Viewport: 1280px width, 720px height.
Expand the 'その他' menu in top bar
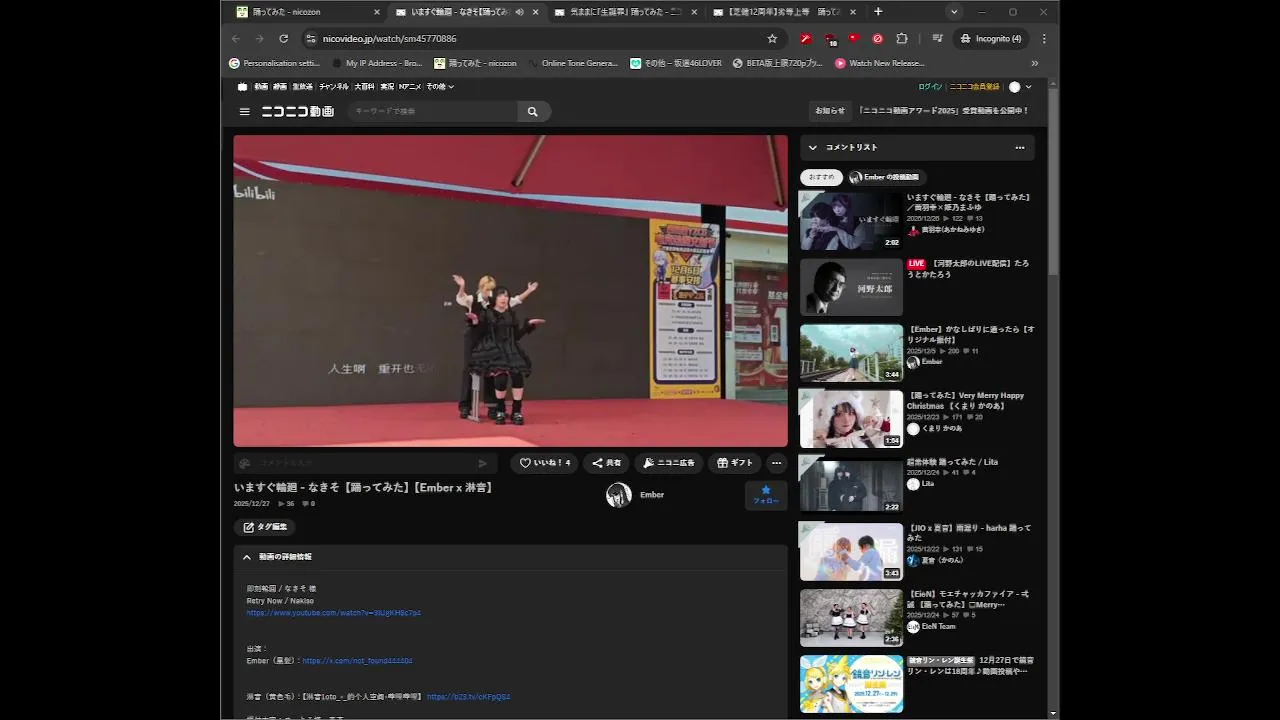[x=440, y=87]
